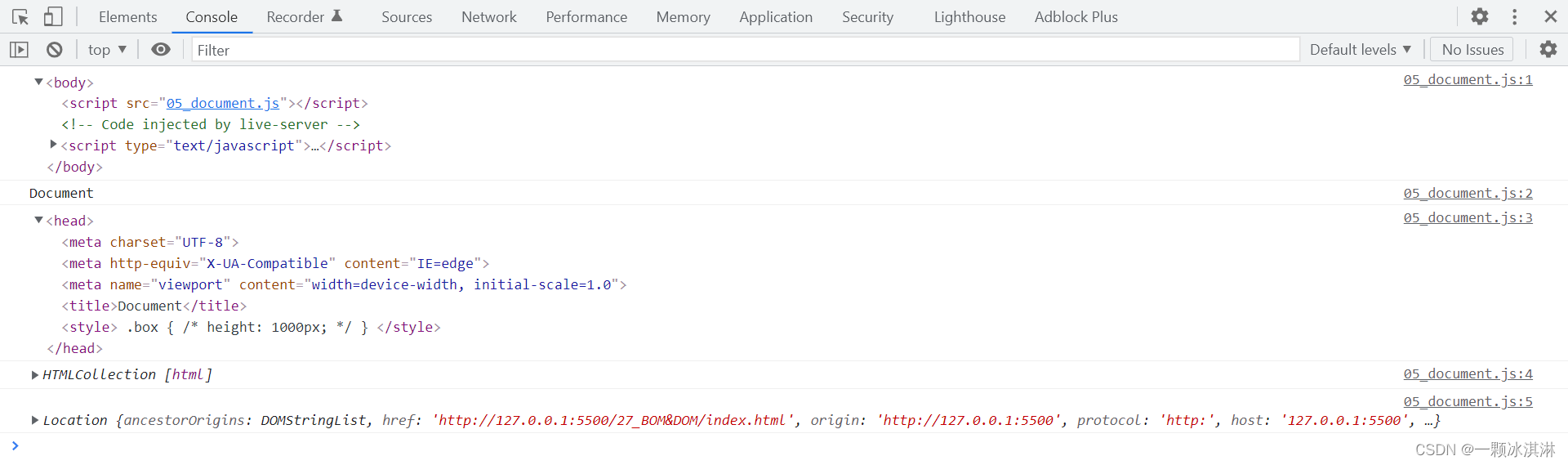Click the closing </body> tag
The image size is (1568, 465).
click(74, 167)
